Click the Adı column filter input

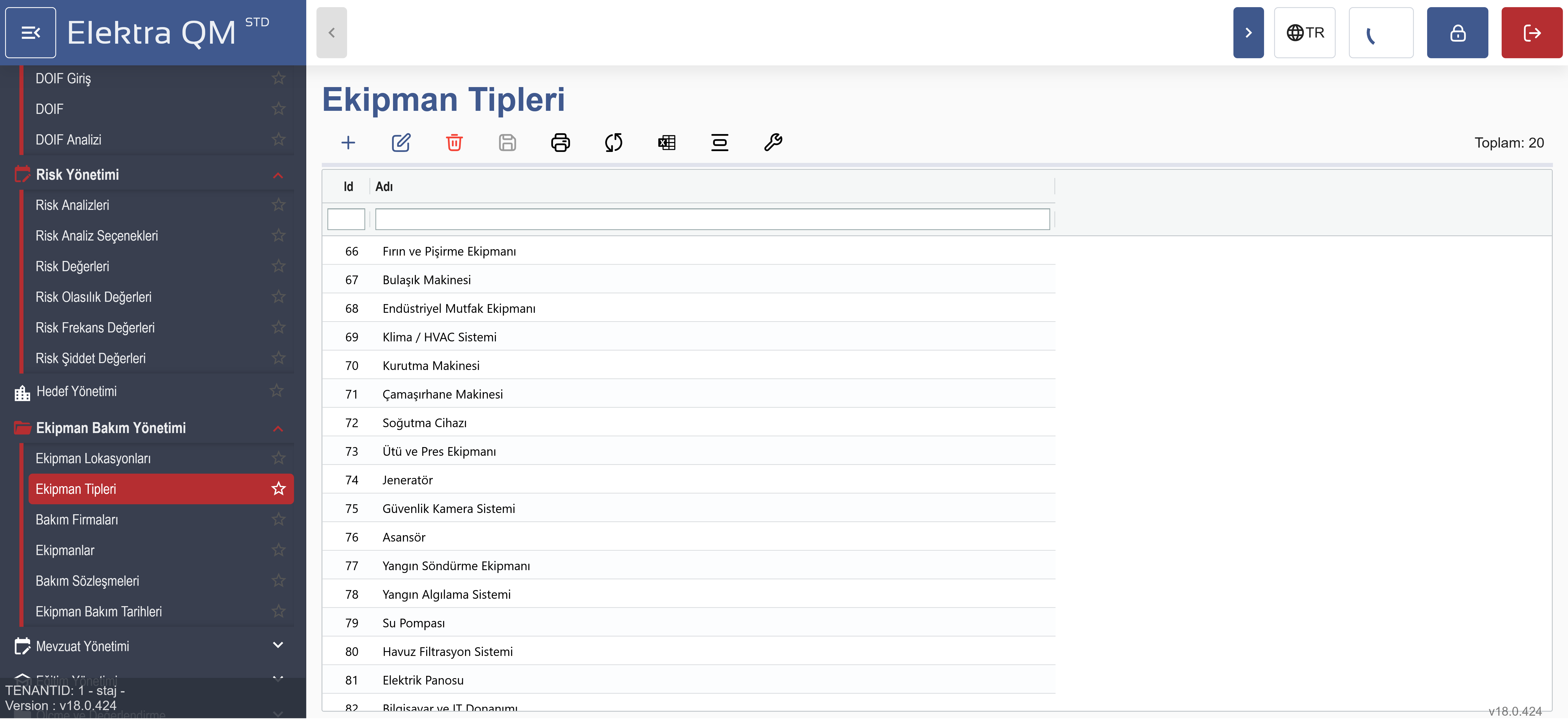712,219
